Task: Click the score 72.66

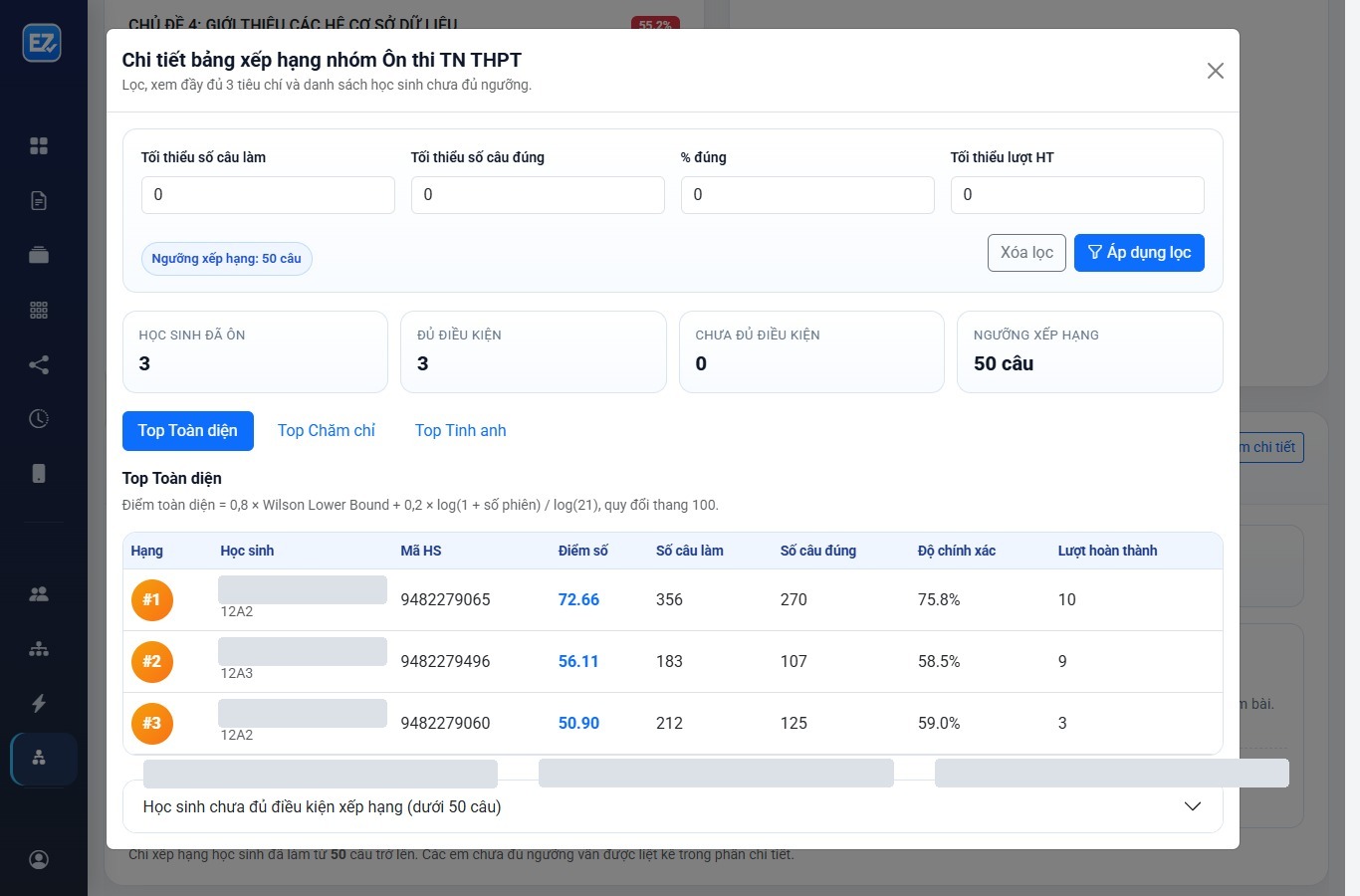Action: (578, 599)
